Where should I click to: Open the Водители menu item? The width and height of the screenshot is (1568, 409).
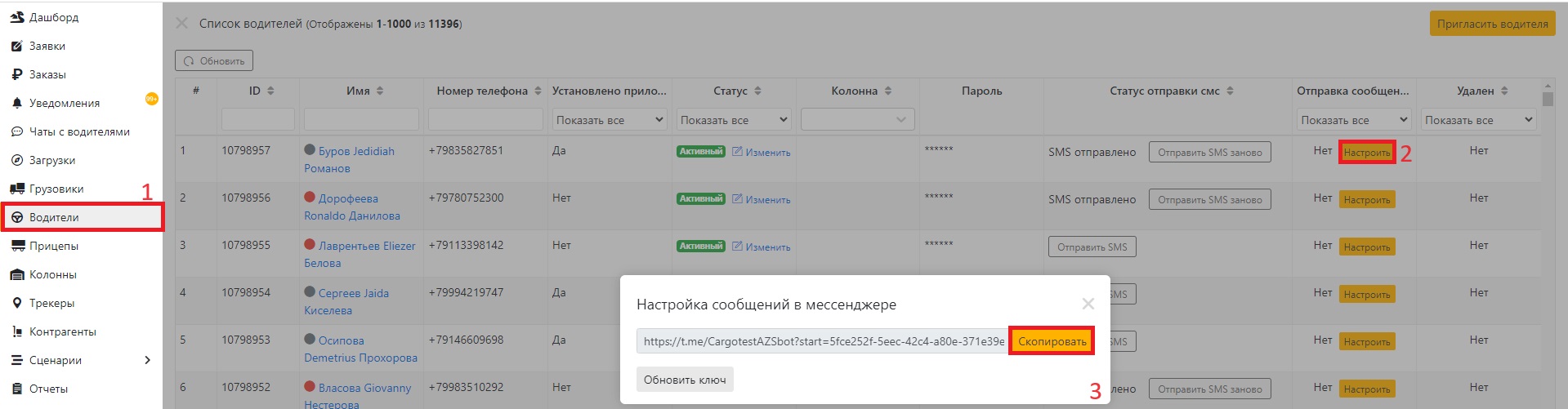(54, 217)
